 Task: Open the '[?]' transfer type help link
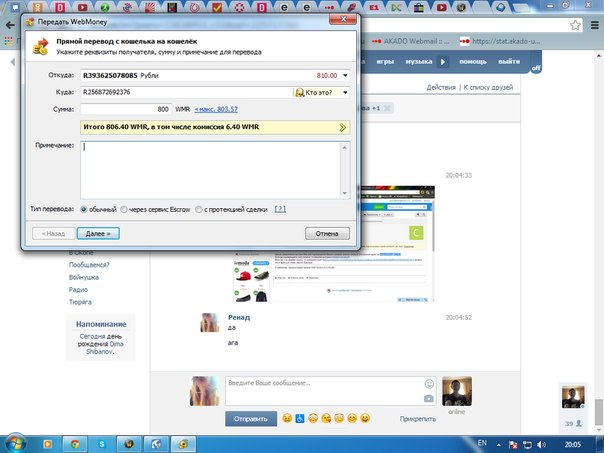pyautogui.click(x=280, y=209)
